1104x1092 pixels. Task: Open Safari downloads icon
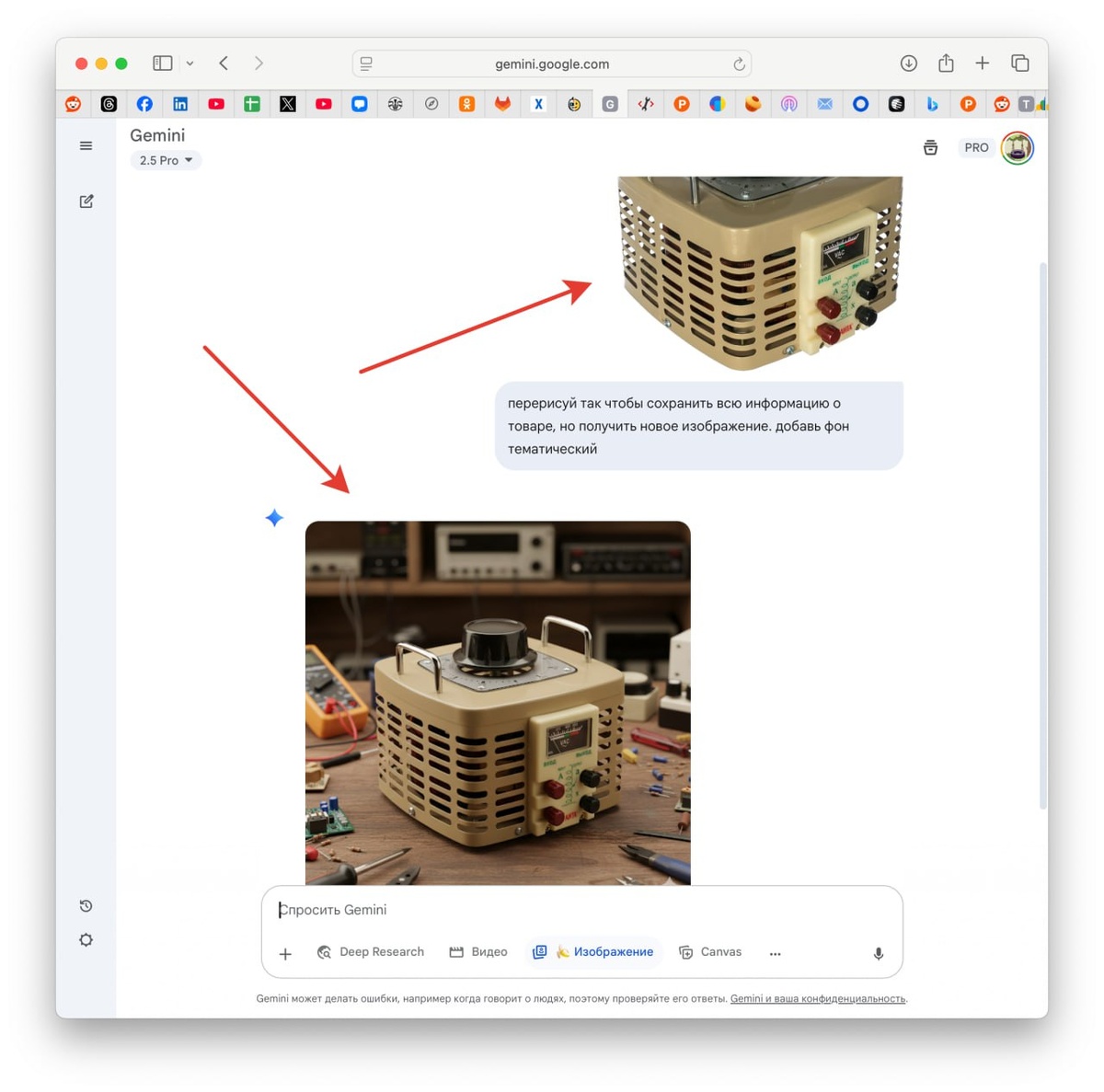pos(908,63)
